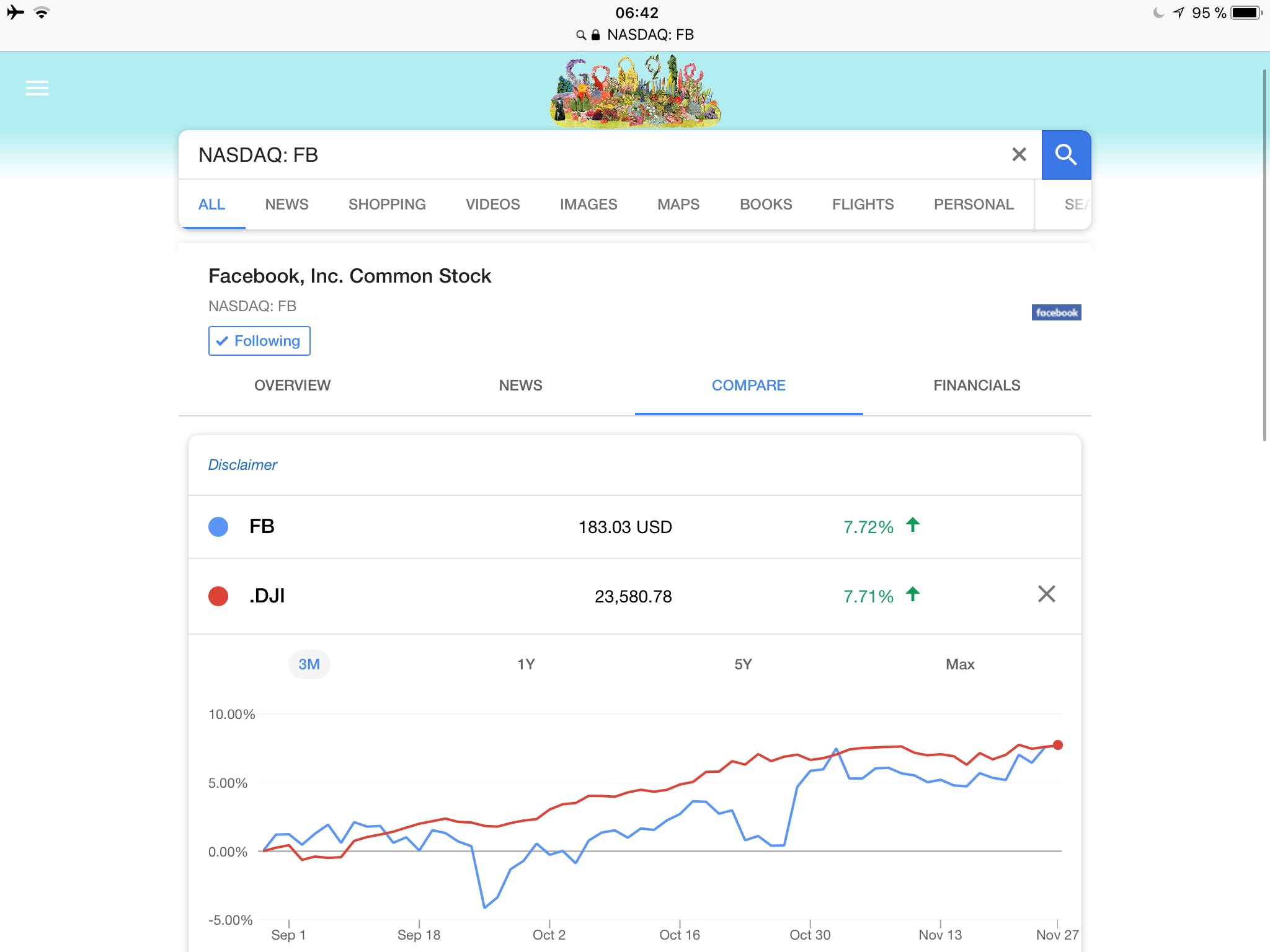Open the IMAGES search category

click(588, 205)
